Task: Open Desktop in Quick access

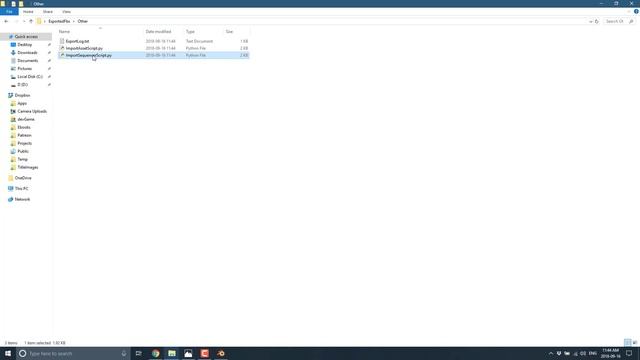Action: (x=24, y=44)
